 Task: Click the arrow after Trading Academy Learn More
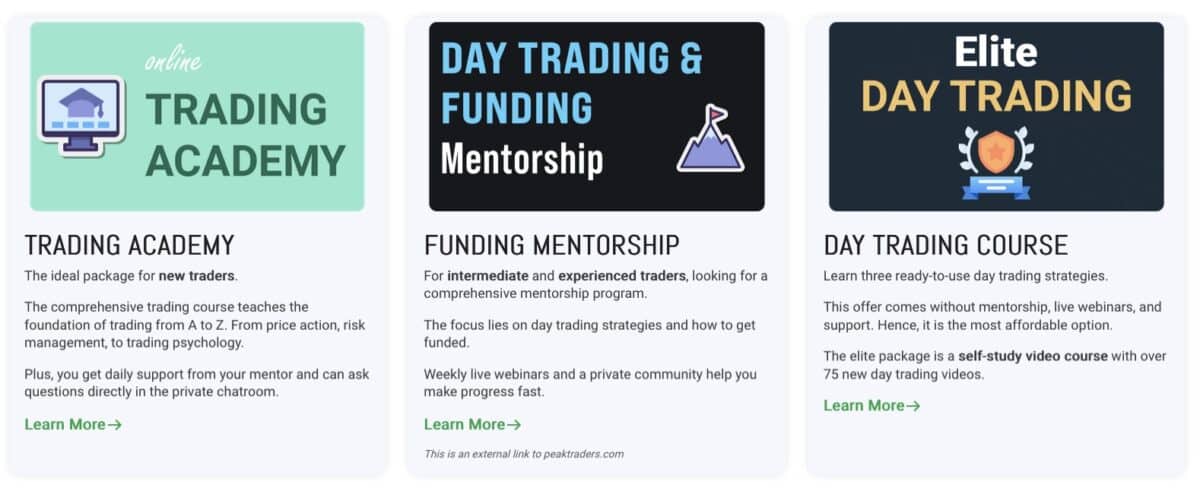click(115, 425)
